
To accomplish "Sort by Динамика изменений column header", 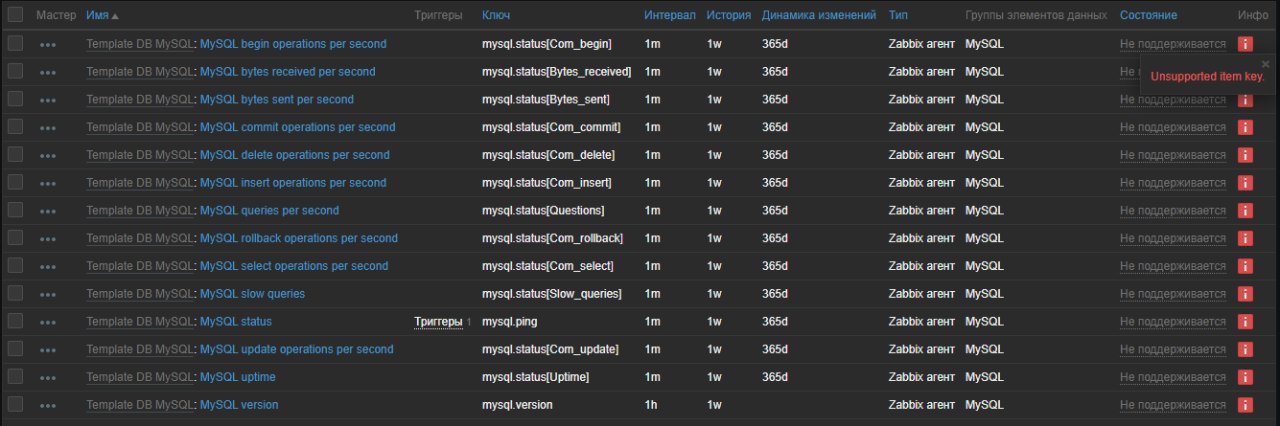I will click(x=819, y=16).
